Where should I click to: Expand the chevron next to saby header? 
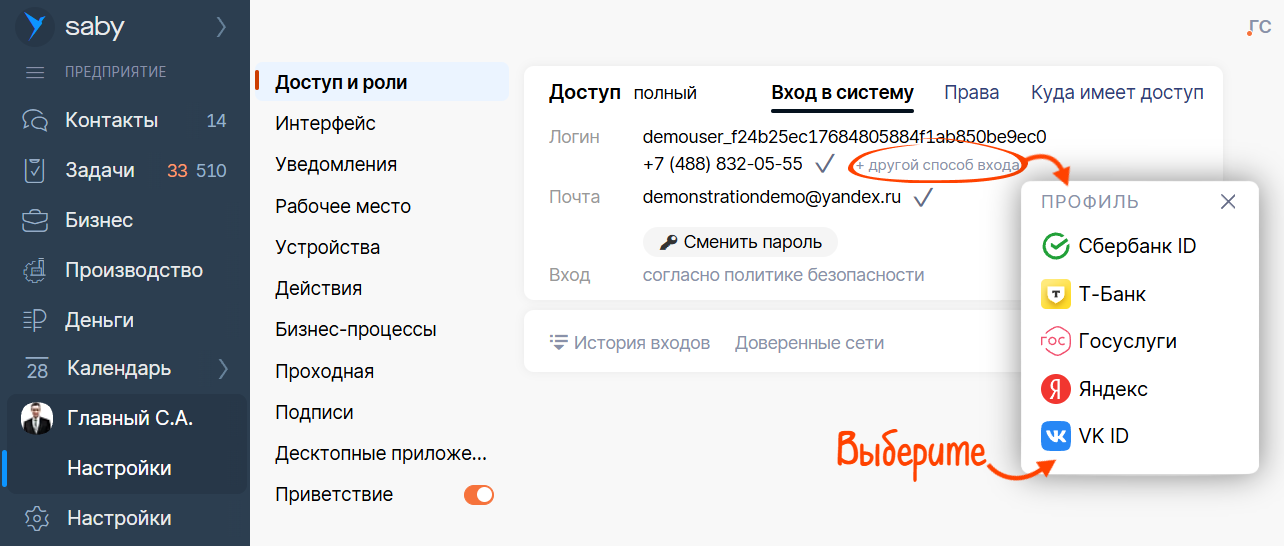coord(222,28)
